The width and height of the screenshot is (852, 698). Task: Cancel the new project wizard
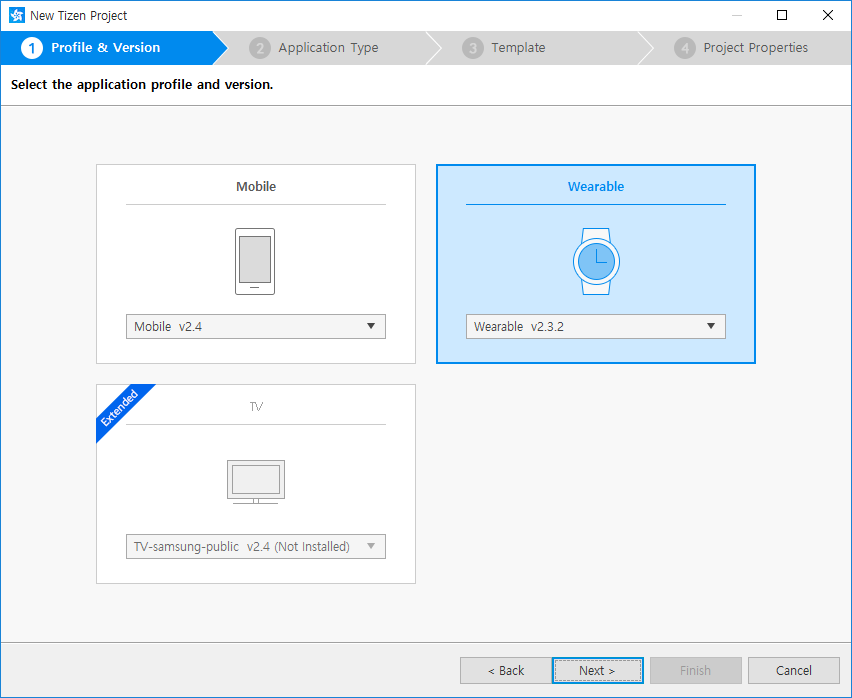coord(793,670)
